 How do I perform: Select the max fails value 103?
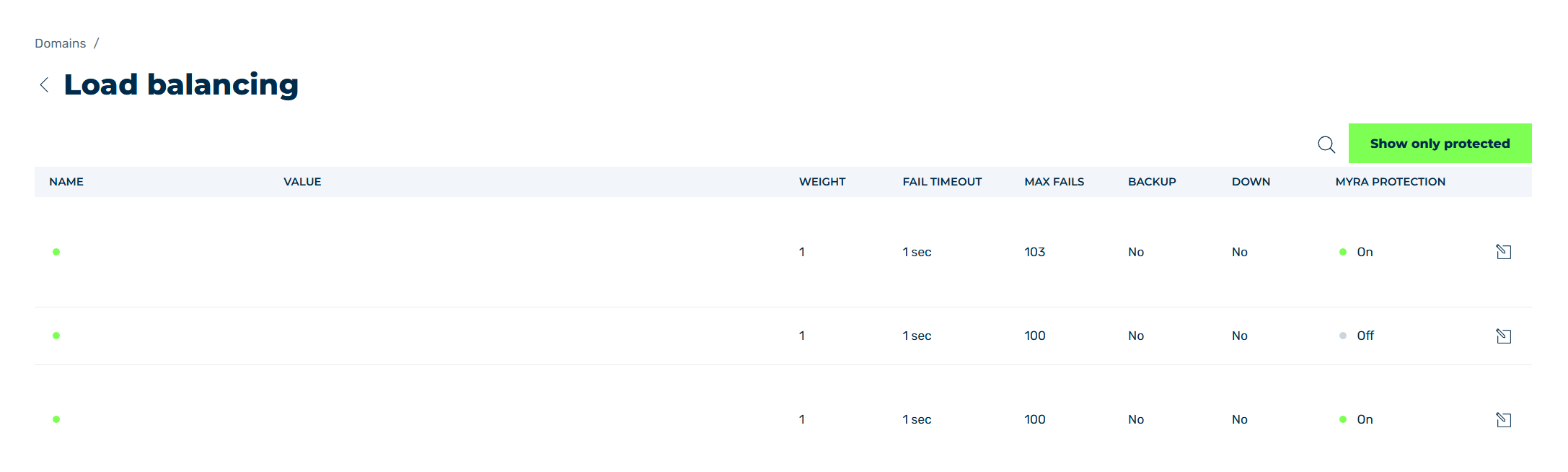(1035, 252)
